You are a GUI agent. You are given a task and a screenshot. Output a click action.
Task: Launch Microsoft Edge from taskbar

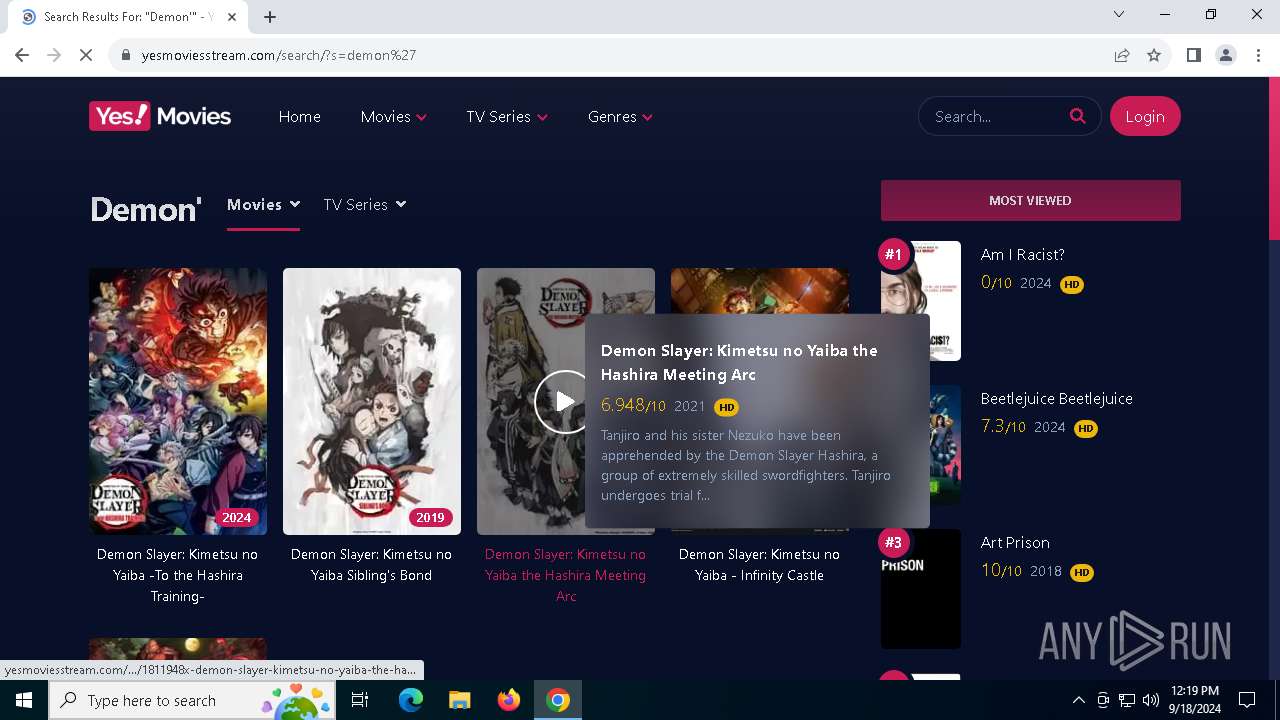click(411, 700)
